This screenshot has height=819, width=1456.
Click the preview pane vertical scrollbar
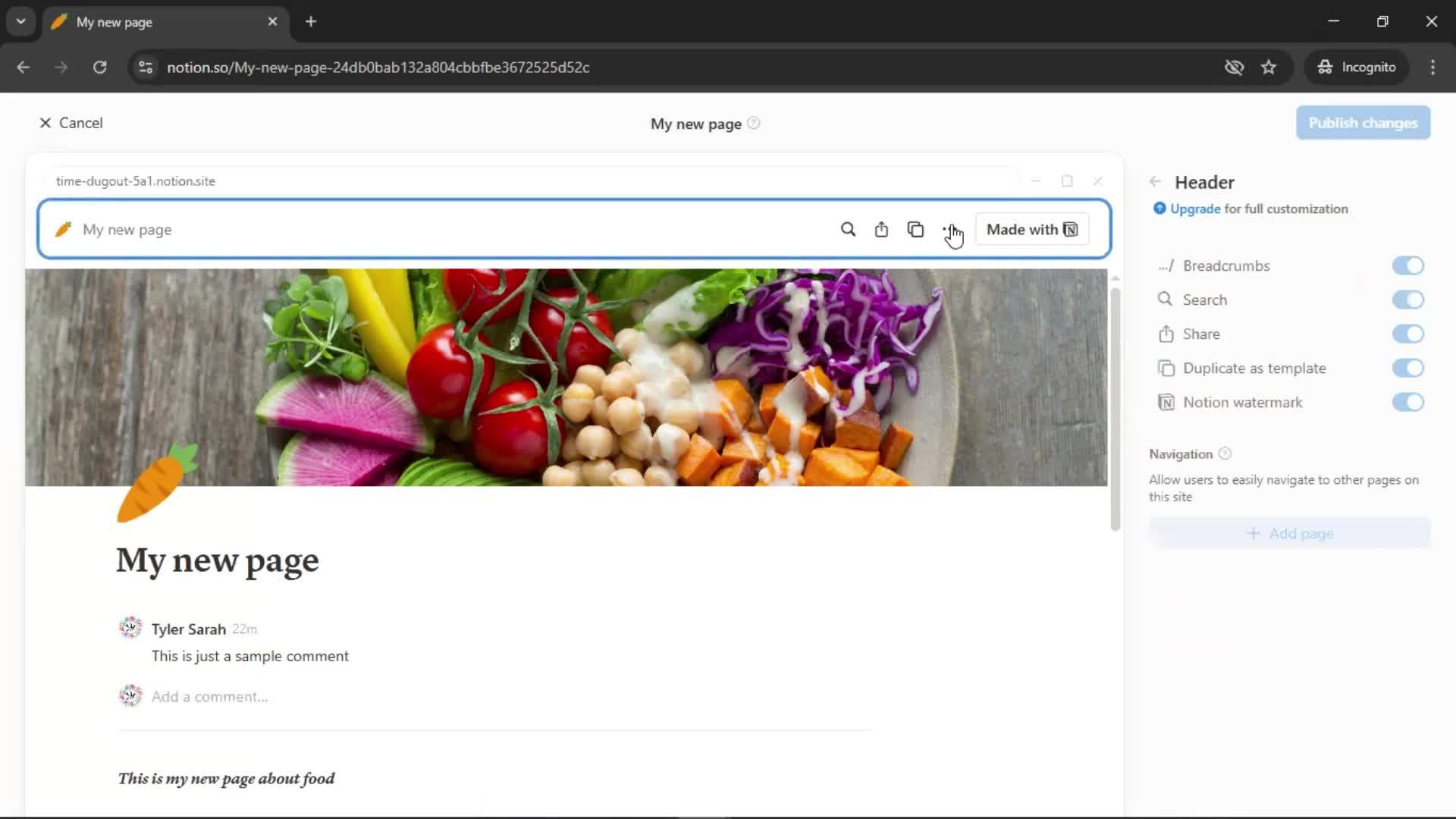[1115, 409]
